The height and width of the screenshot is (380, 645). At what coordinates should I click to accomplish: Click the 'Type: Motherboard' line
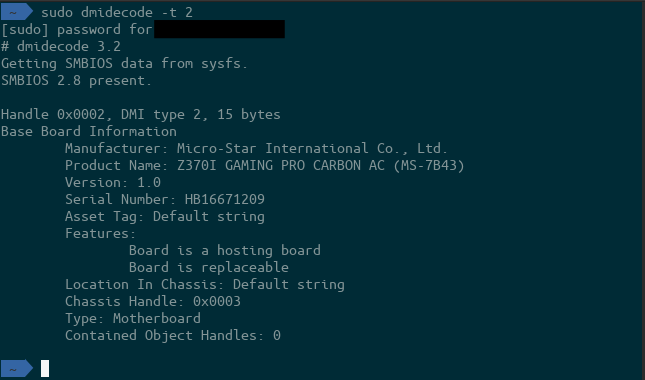tap(133, 319)
